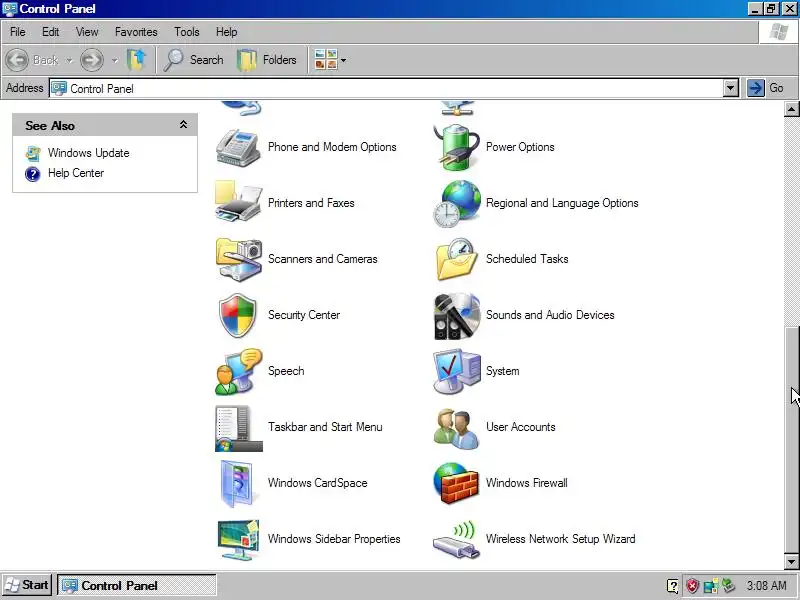Screen dimensions: 800x600
Task: Click the 3:08 AM clock
Action: pos(766,585)
